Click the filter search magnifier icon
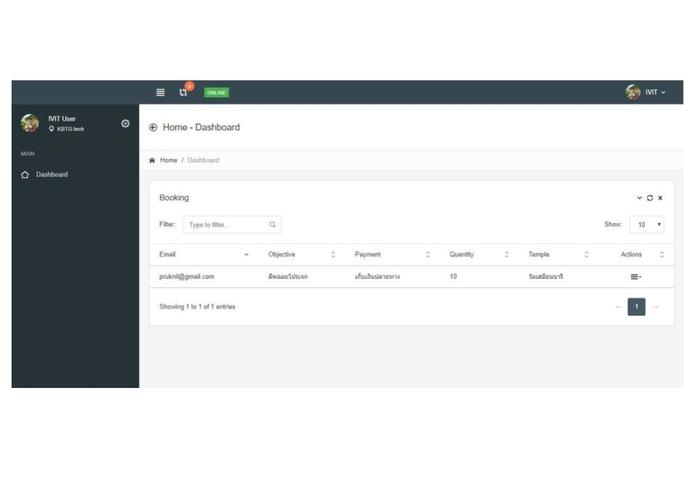Screen dimensions: 695x494 (272, 225)
